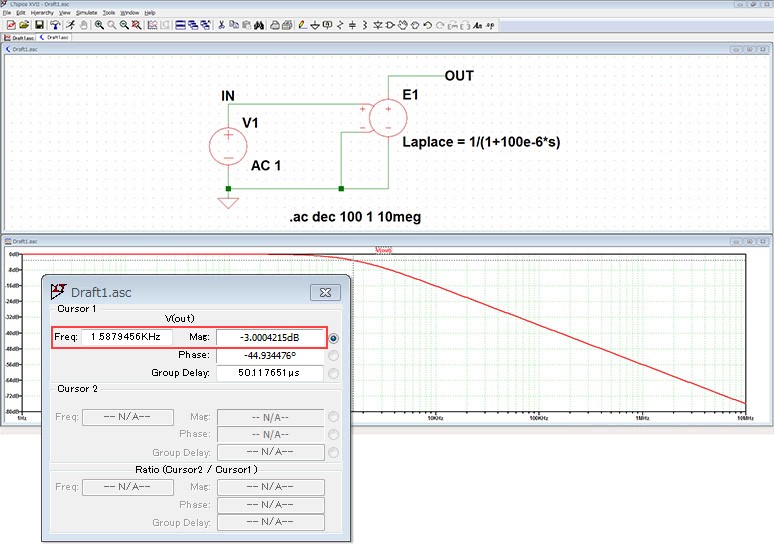Select the Text 'Aa' tool
This screenshot has width=774, height=544.
[x=477, y=24]
